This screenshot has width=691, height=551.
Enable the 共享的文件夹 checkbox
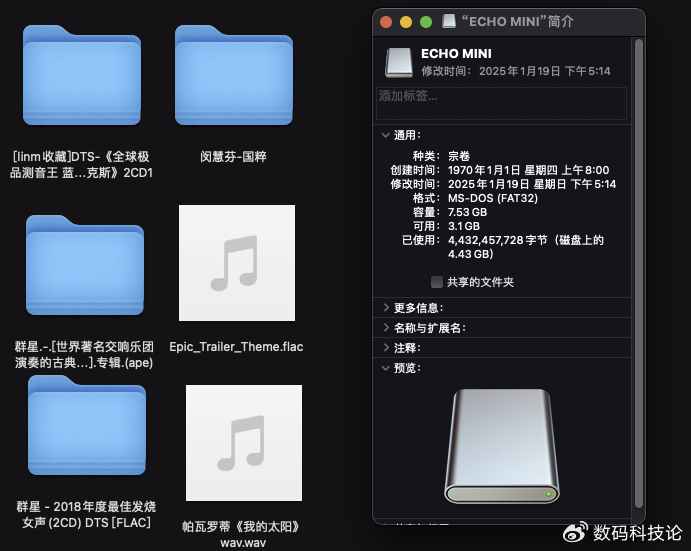436,282
